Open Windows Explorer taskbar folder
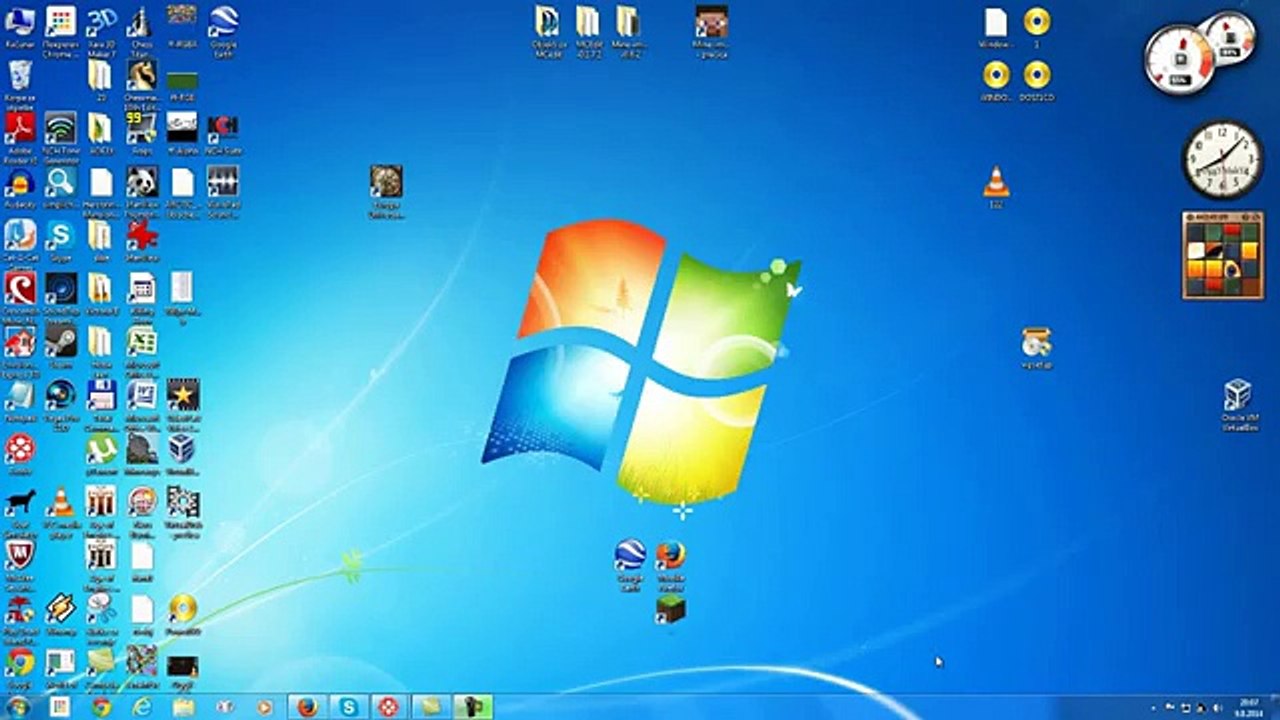Viewport: 1280px width, 720px height. (x=183, y=707)
